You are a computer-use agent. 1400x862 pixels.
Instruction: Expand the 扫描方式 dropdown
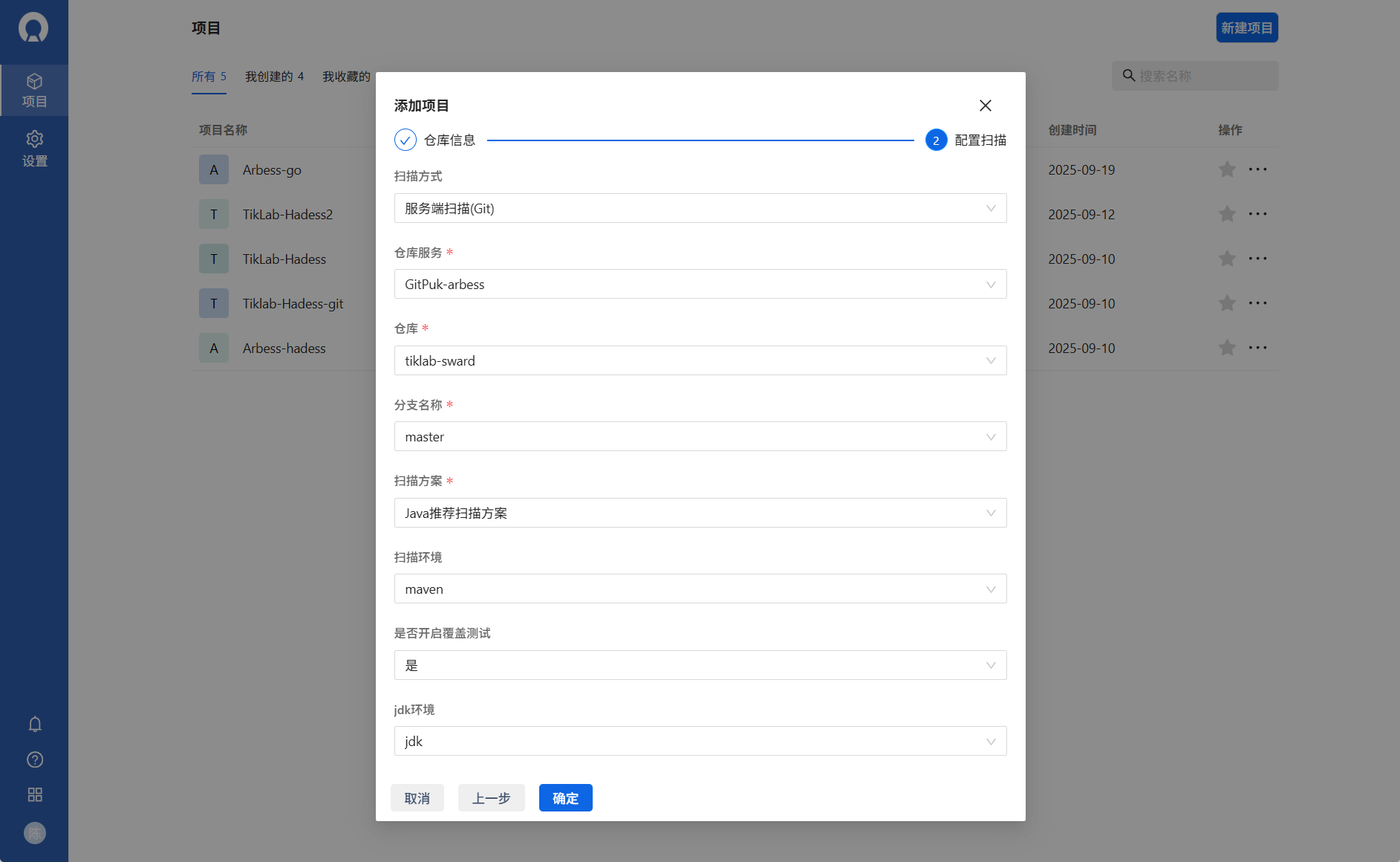700,208
